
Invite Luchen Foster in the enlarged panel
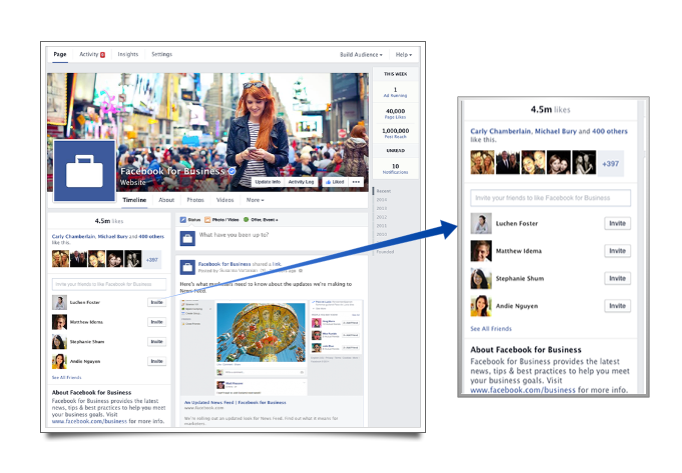[617, 223]
